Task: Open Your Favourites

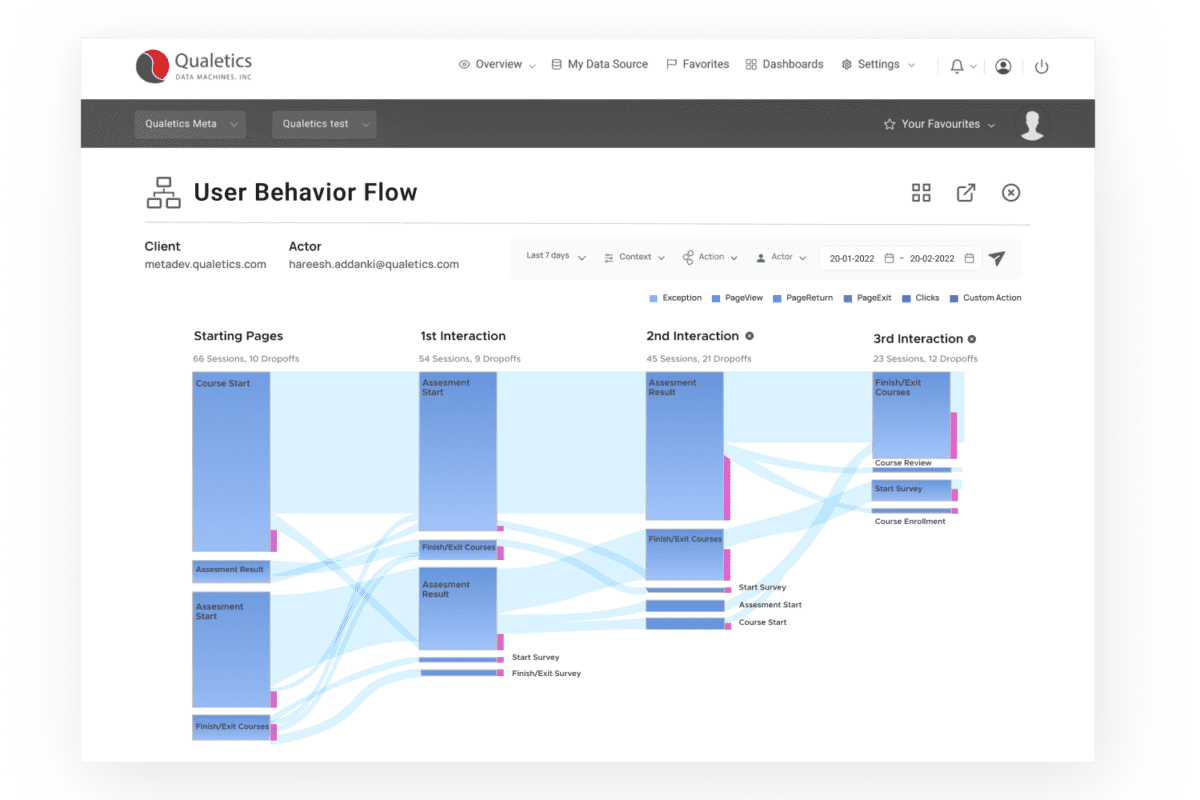Action: coord(938,123)
